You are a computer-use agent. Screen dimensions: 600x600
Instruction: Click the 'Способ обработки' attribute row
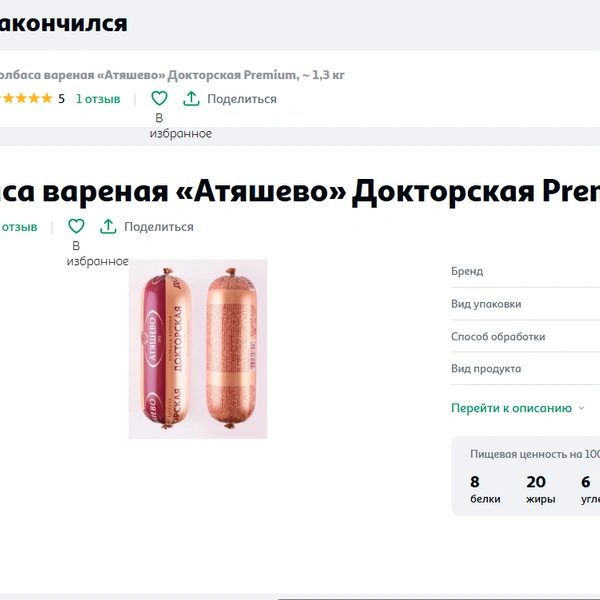click(525, 336)
